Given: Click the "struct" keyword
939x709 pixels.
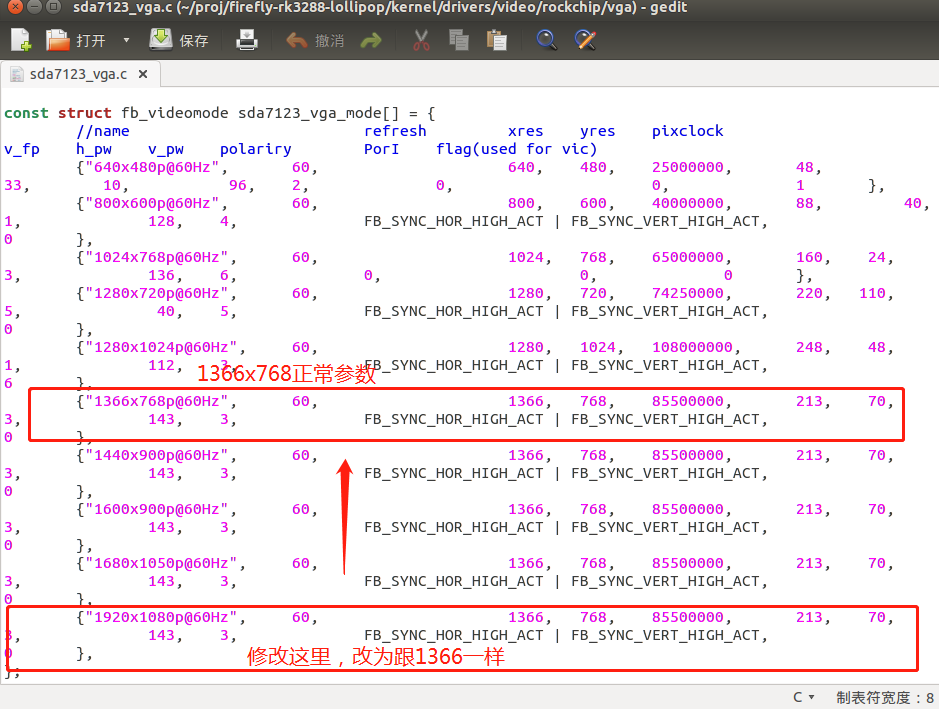Looking at the screenshot, I should [84, 113].
